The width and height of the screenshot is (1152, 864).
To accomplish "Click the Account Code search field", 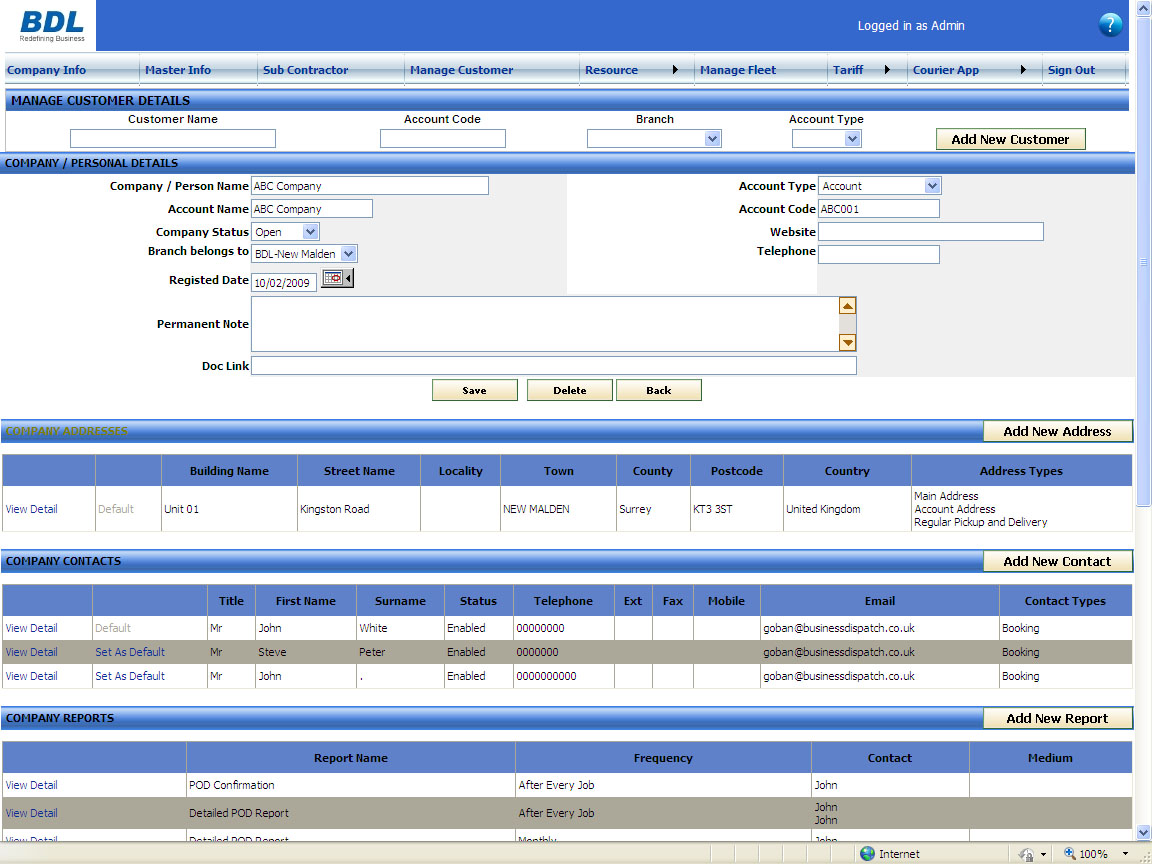I will (442, 138).
